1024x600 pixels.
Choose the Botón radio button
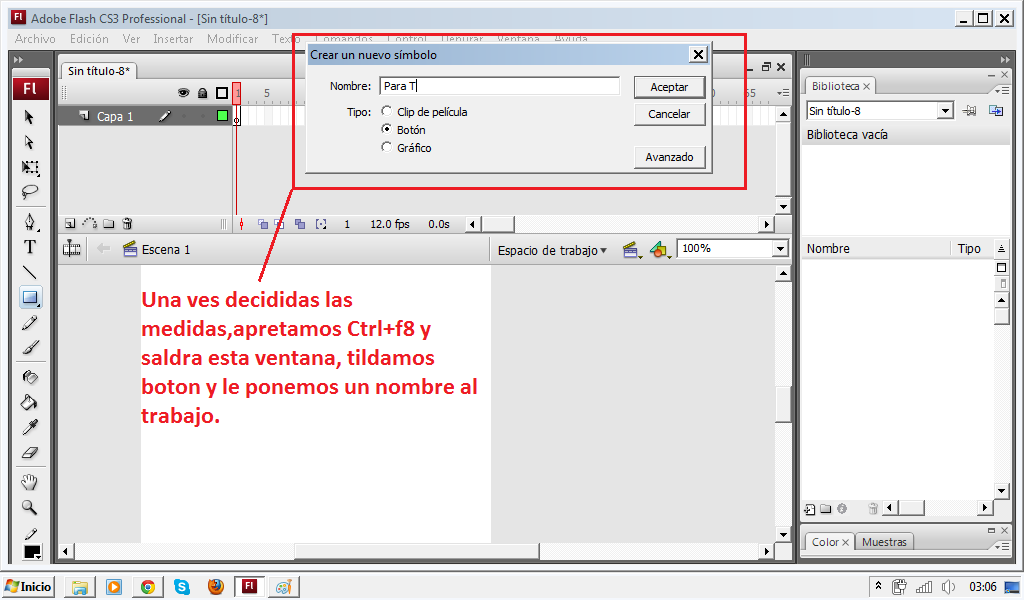[x=387, y=129]
